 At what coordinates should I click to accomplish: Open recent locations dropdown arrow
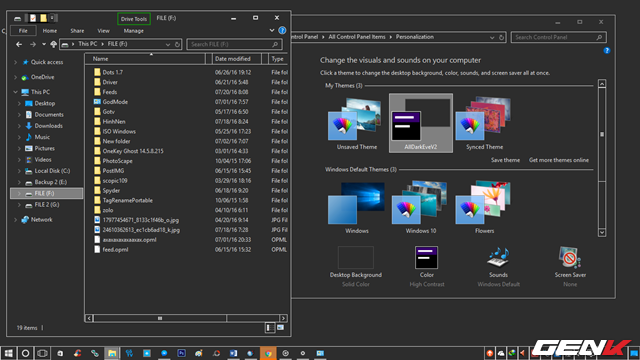coord(44,44)
